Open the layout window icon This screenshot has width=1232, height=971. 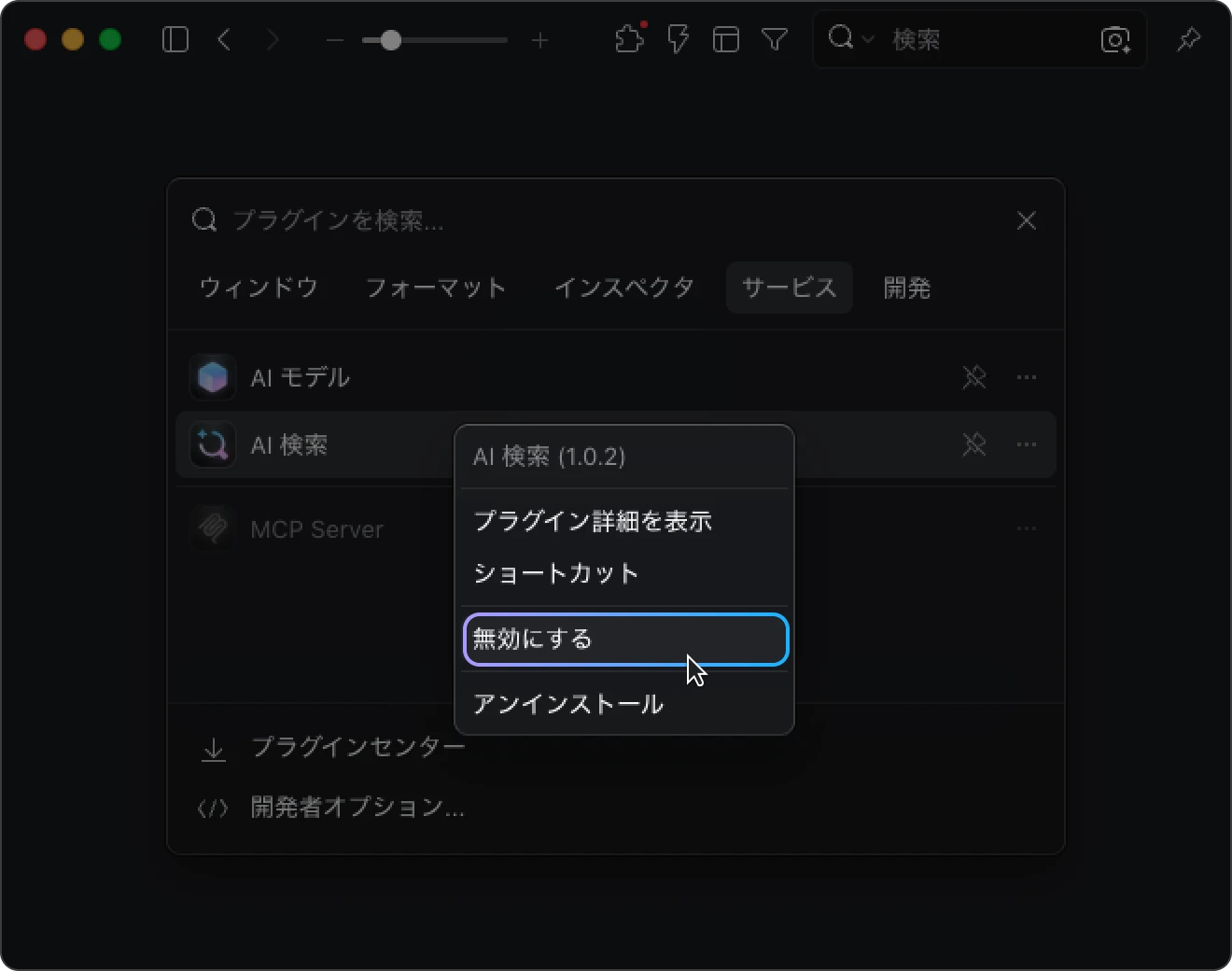tap(726, 39)
